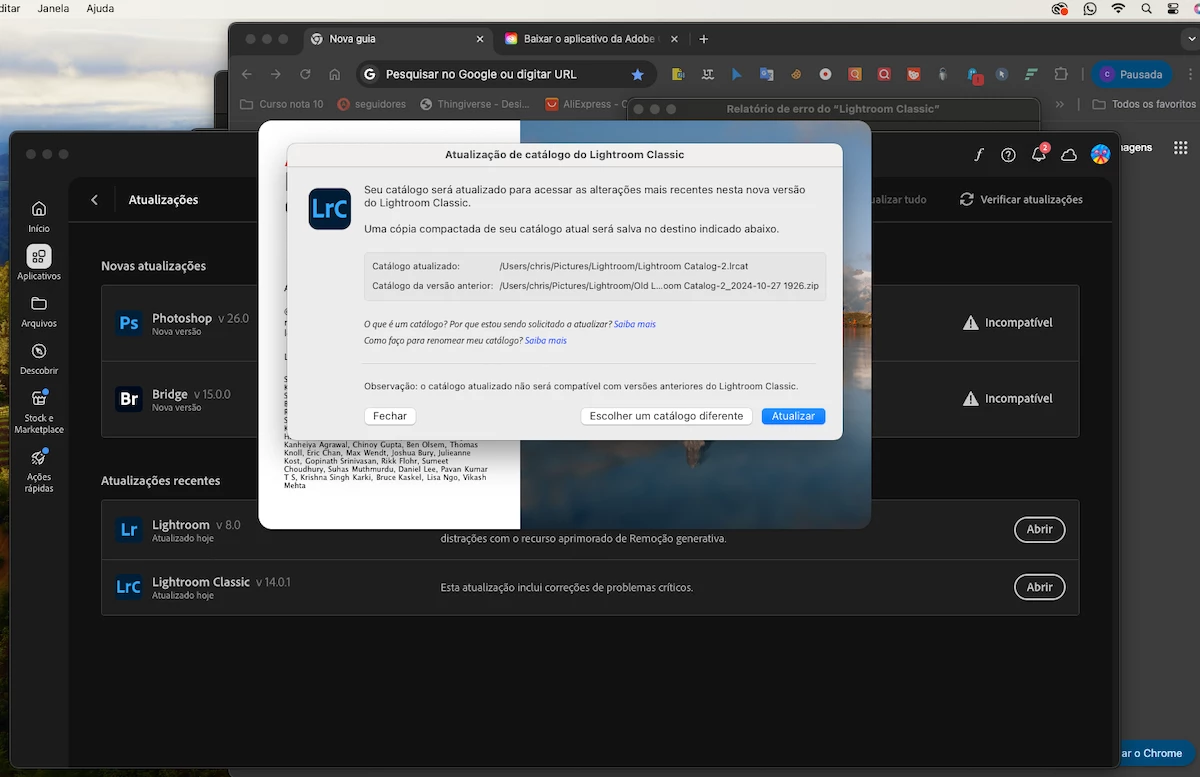The image size is (1200, 777).
Task: Open Lightroom with its Abrir button
Action: point(1039,530)
